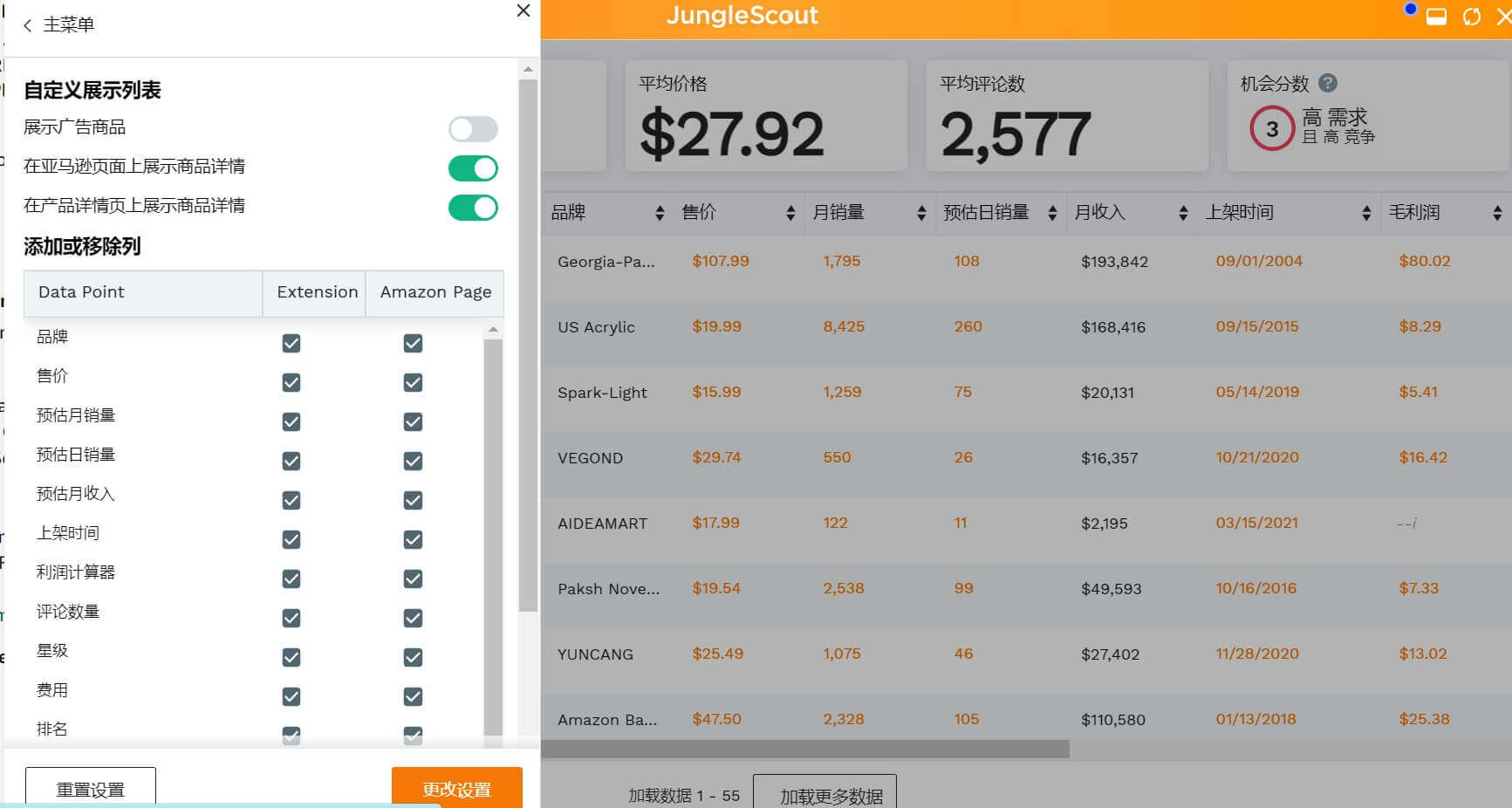Disable 在产品详情页上展示商品详情 switch
Viewport: 1512px width, 808px height.
[x=473, y=208]
